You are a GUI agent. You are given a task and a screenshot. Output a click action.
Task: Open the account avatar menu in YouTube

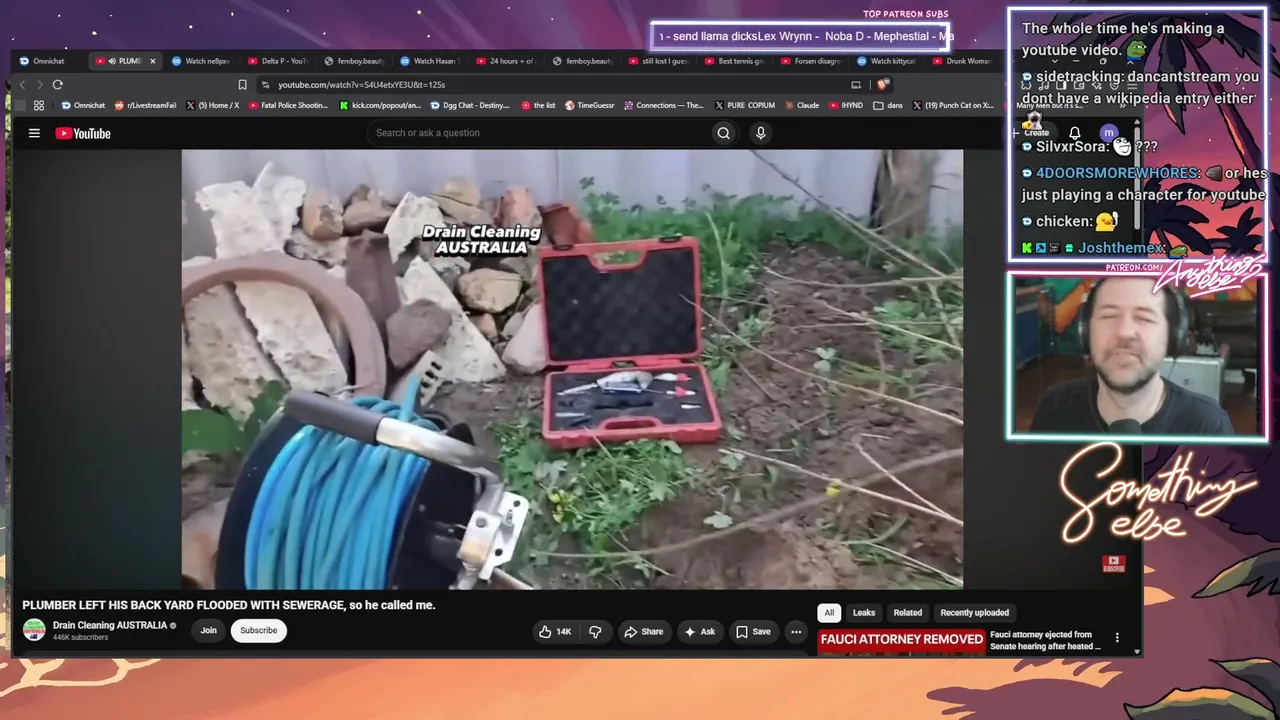[x=1108, y=133]
